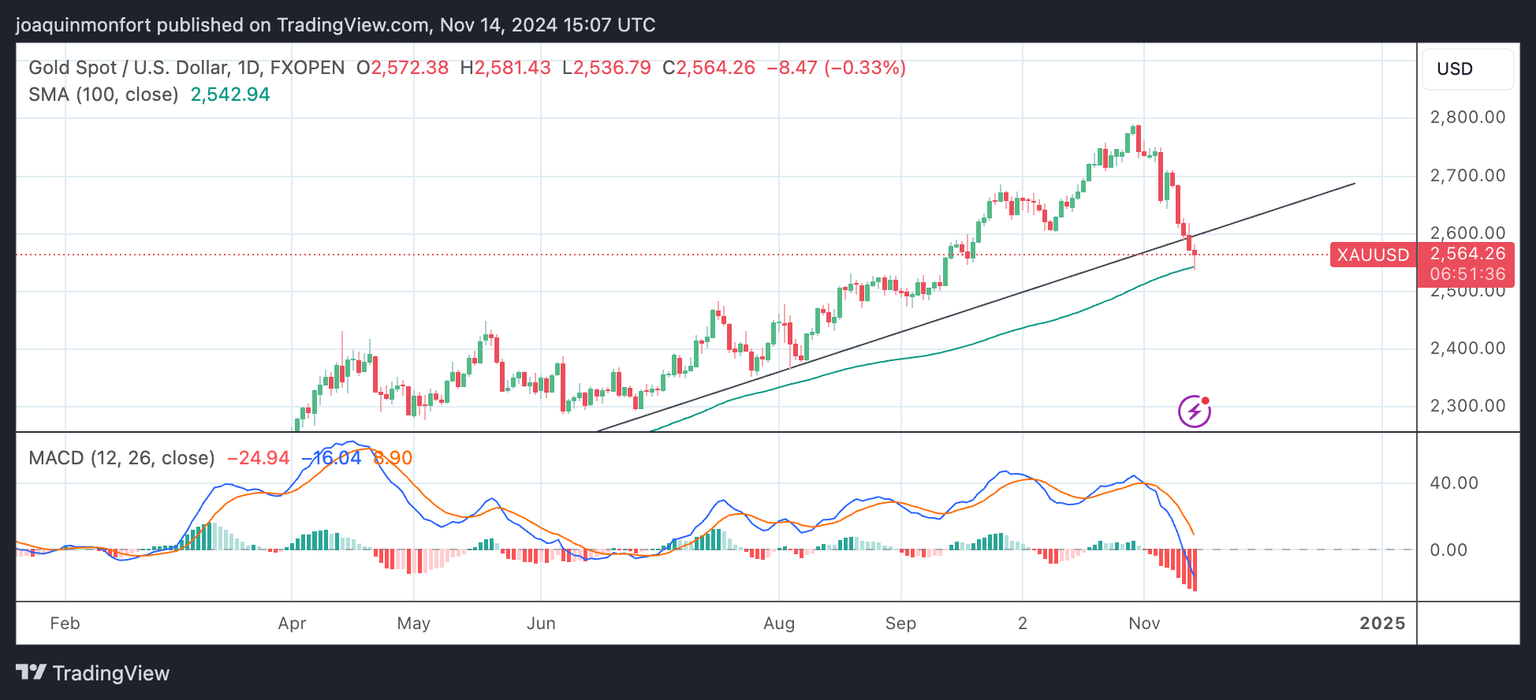Click the MACD histogram value −24.94

click(x=258, y=458)
